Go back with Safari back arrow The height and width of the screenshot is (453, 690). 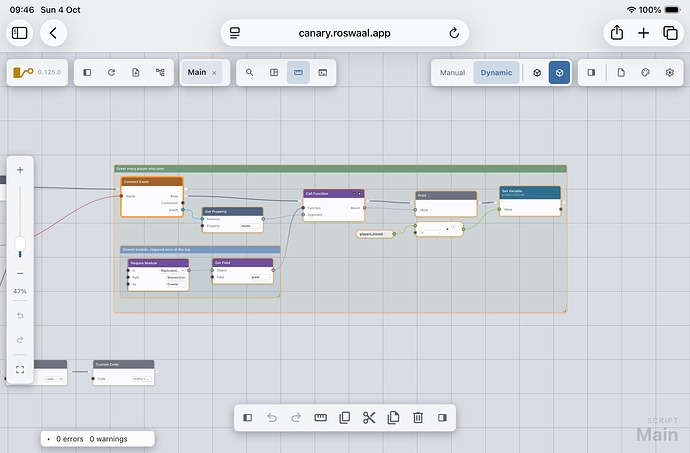pos(53,33)
